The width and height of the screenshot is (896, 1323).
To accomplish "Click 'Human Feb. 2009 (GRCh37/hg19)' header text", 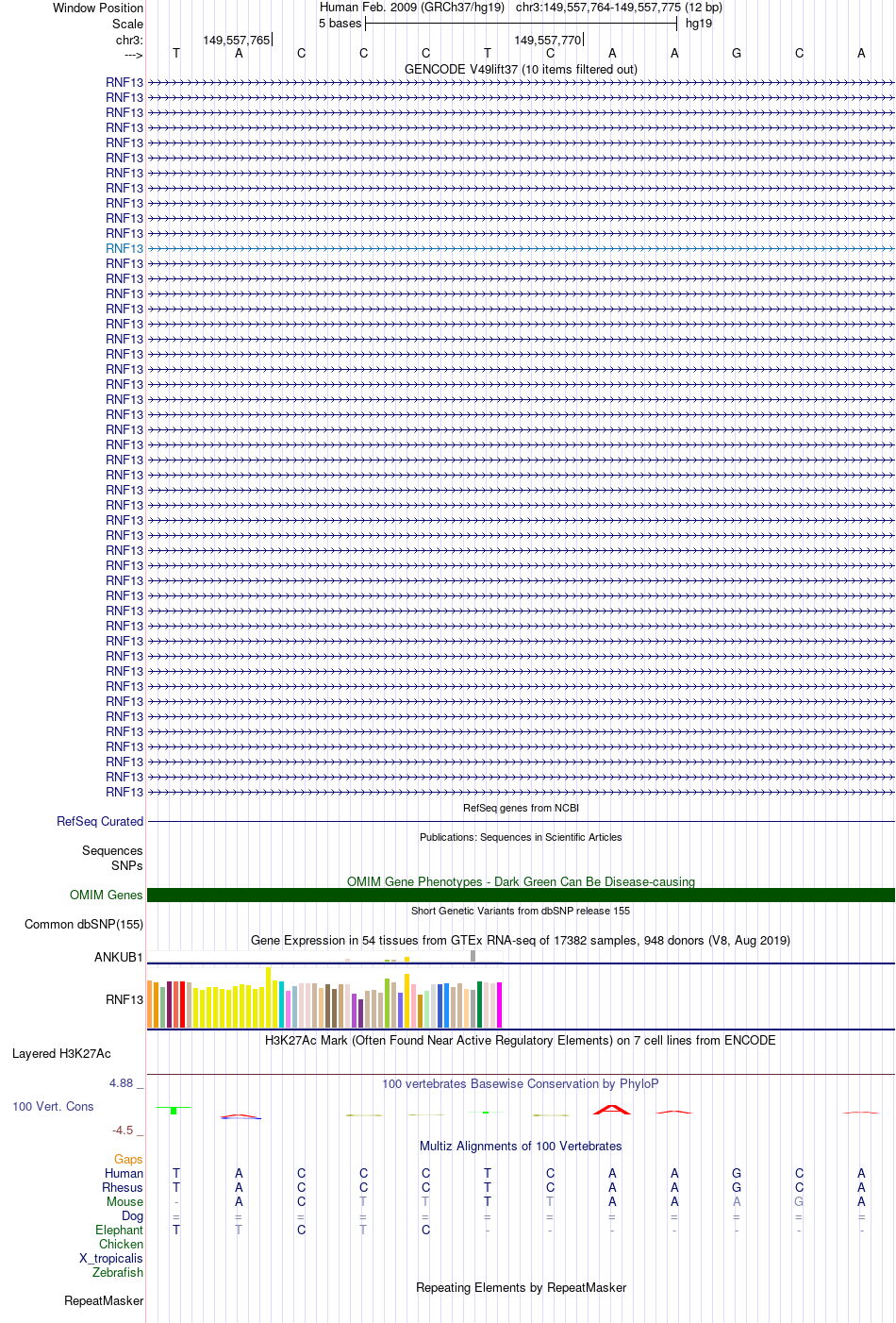I will click(412, 8).
